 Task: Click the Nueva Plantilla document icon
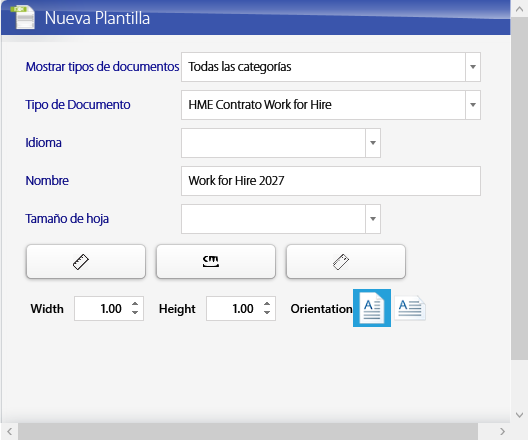tap(23, 17)
